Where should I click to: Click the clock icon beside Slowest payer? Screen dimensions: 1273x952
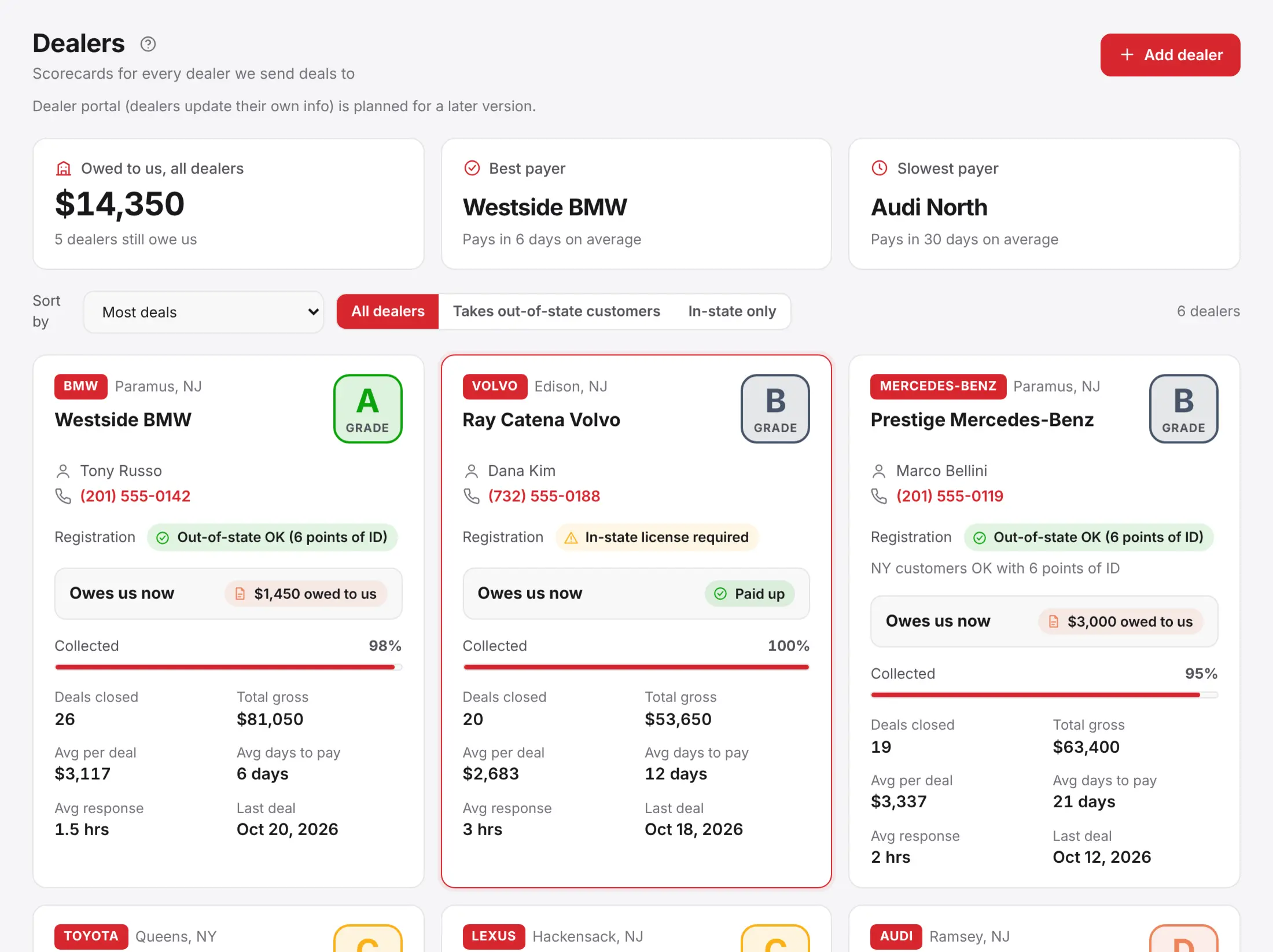(x=880, y=168)
